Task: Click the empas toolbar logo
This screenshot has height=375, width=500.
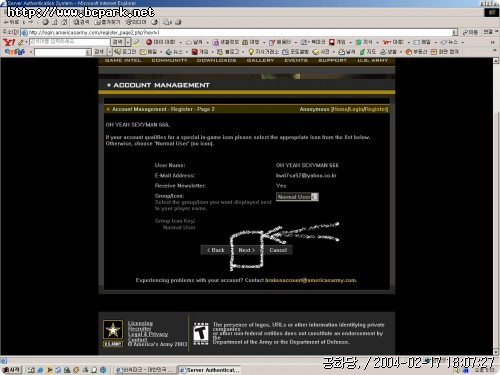Action: (15, 52)
